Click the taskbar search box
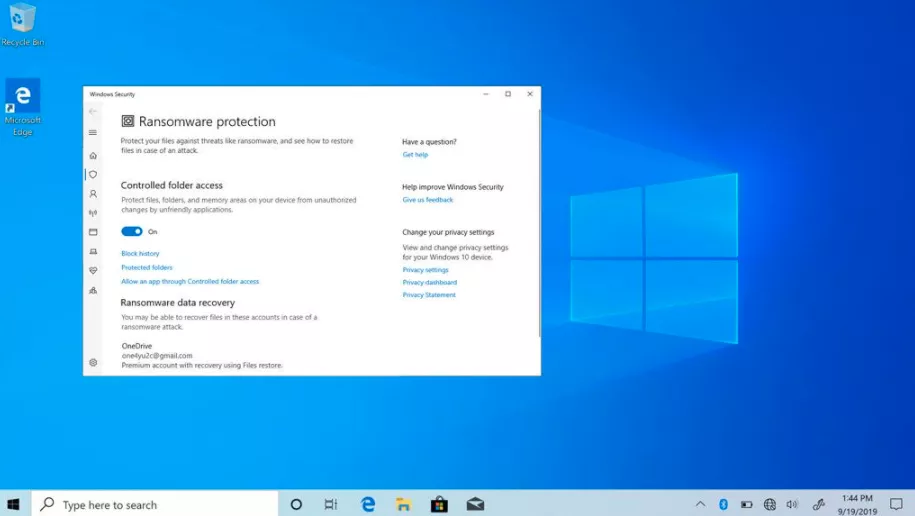Image resolution: width=915 pixels, height=516 pixels. tap(155, 504)
